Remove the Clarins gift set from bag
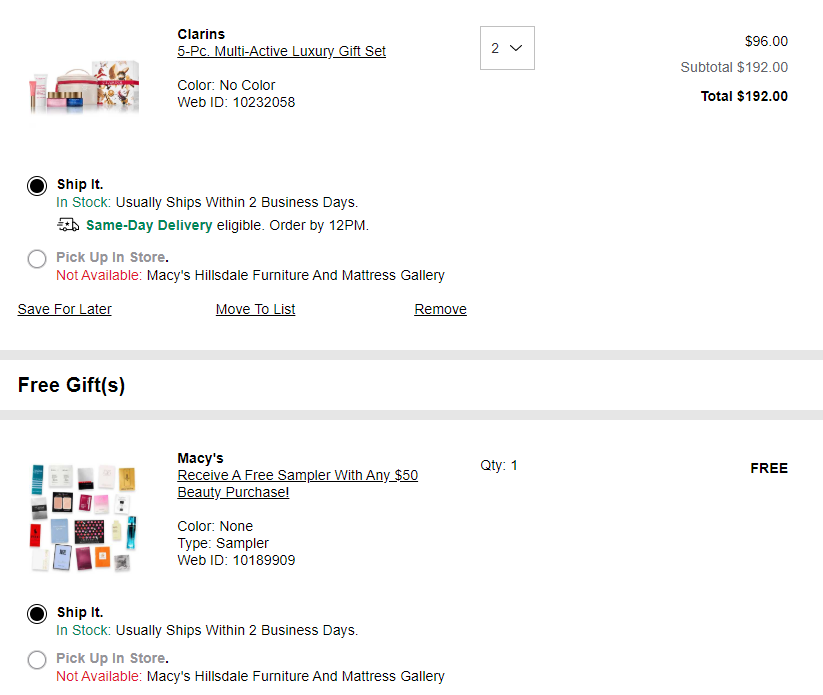This screenshot has width=823, height=695. click(440, 309)
